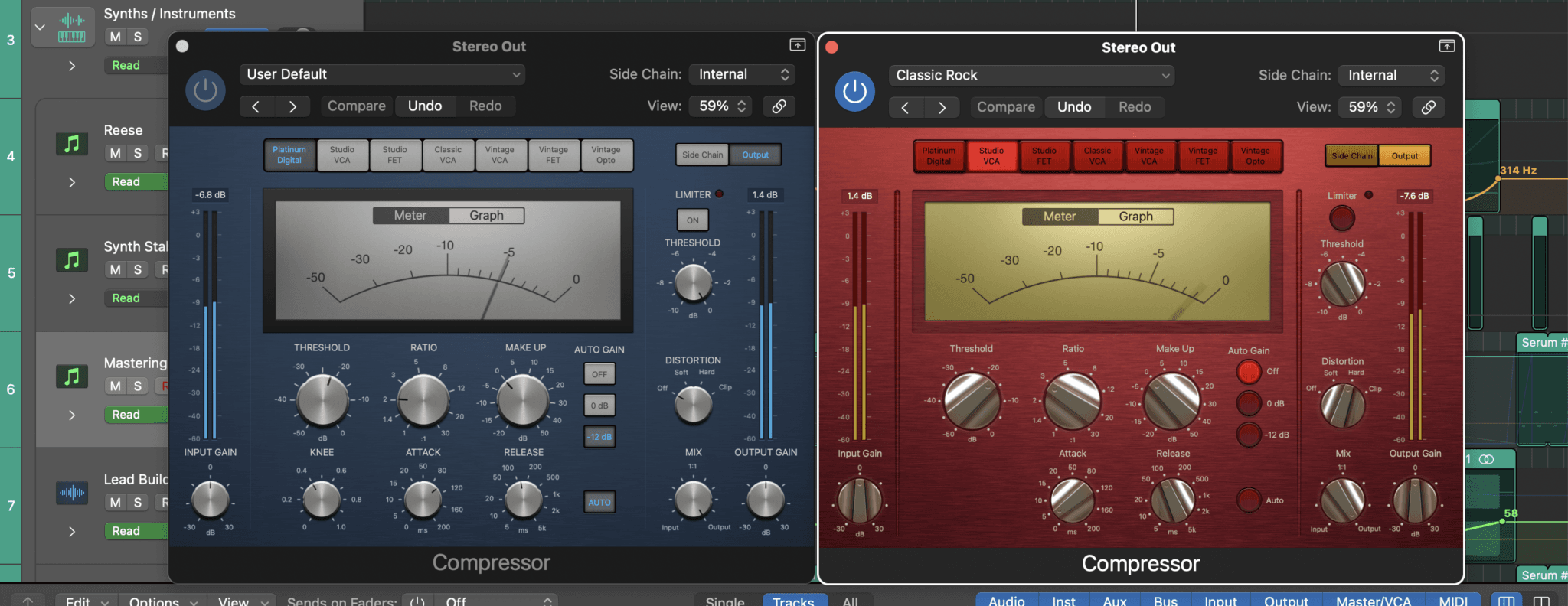The width and height of the screenshot is (1568, 606).
Task: Click the Ratio knob in blue compressor
Action: (423, 400)
